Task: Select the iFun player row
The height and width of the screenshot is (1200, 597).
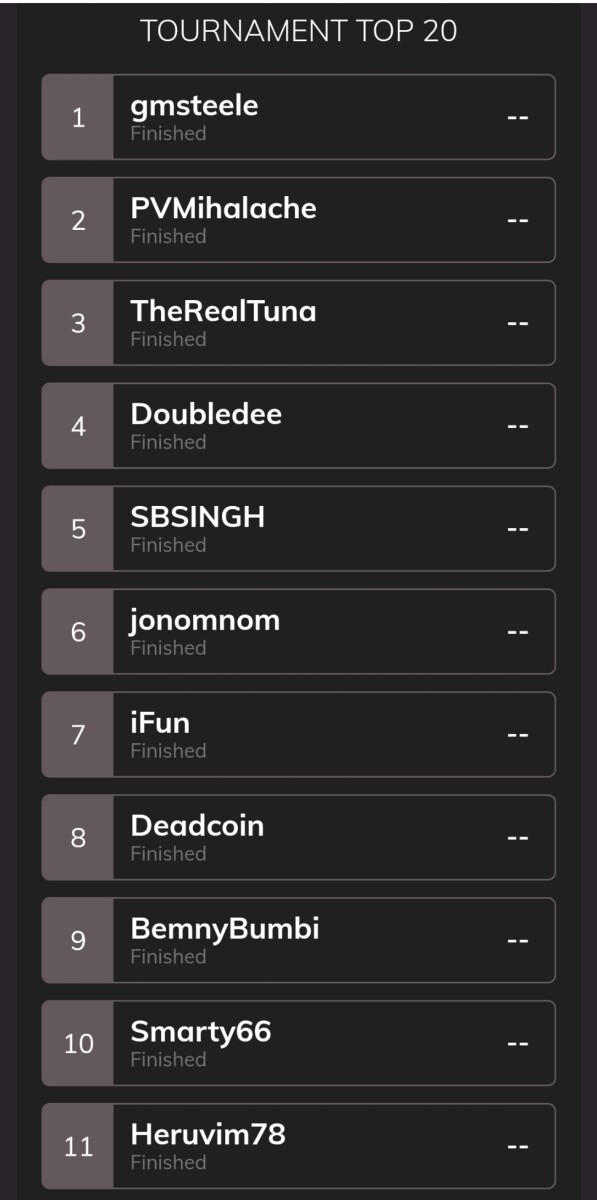Action: coord(298,735)
